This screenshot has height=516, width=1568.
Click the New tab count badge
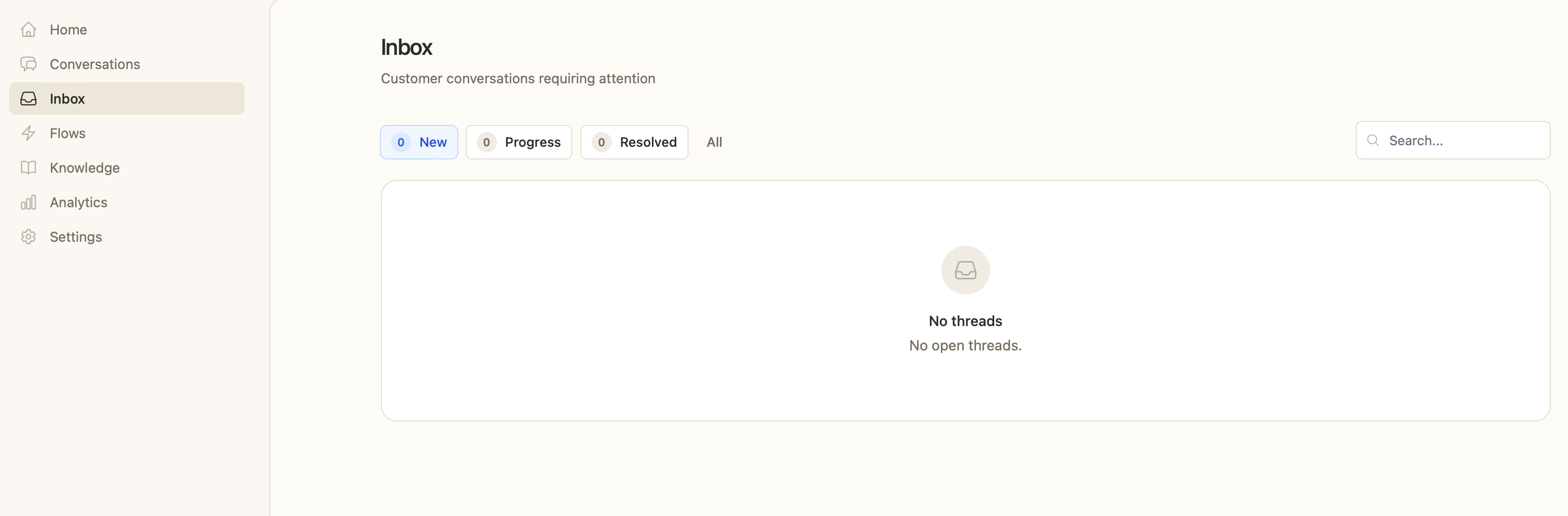(x=401, y=142)
